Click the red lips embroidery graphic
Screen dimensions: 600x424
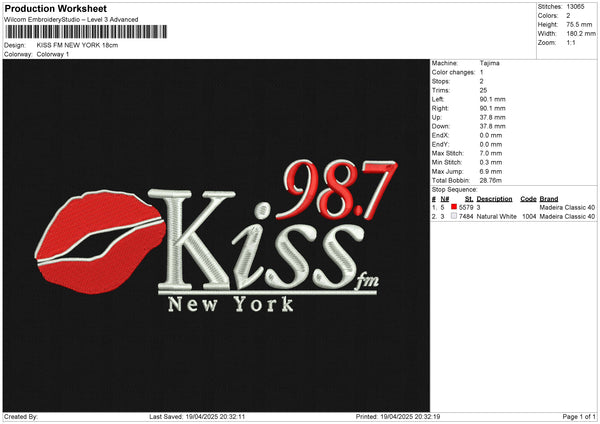[x=100, y=242]
